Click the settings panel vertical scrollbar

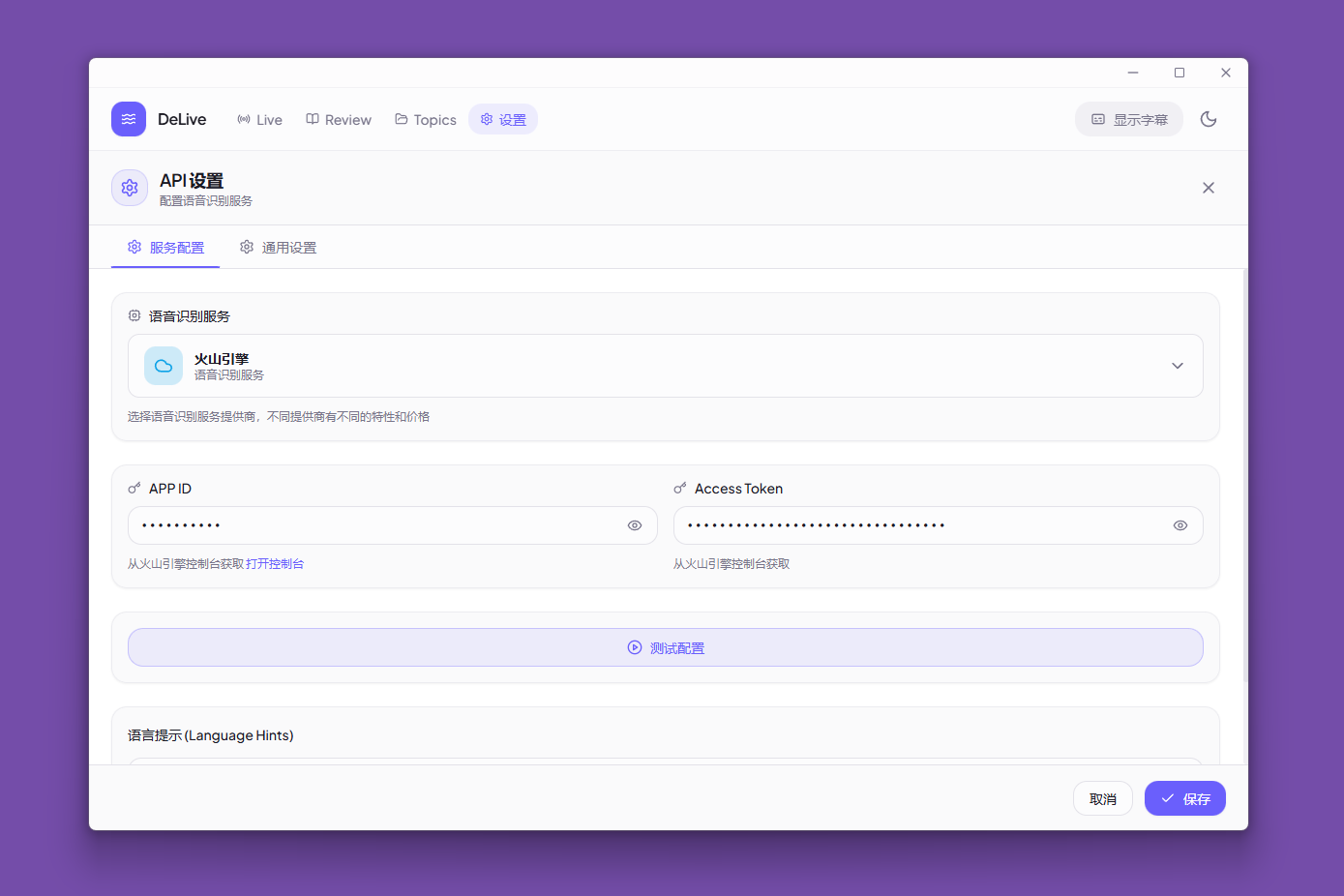[x=1244, y=474]
